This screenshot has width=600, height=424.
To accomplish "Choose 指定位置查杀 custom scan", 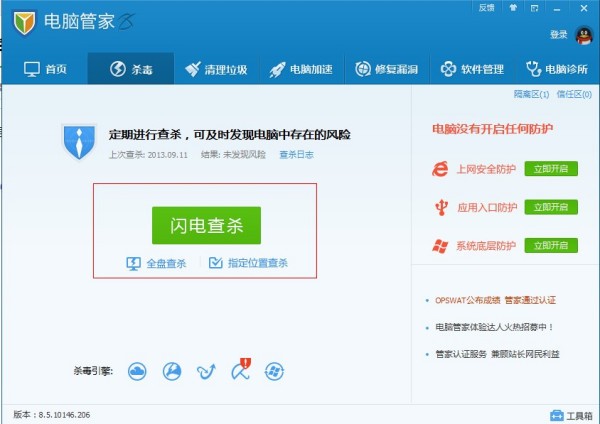I will pyautogui.click(x=258, y=263).
